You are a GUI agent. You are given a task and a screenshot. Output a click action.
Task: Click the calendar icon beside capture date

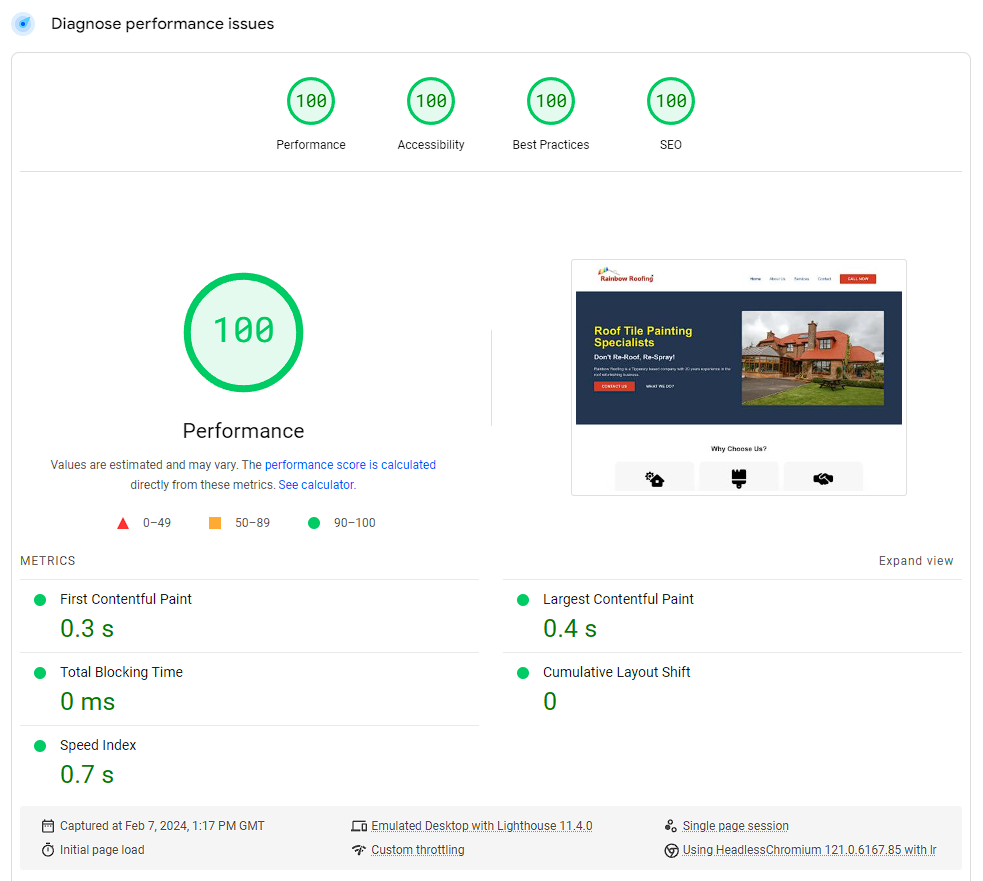click(48, 826)
